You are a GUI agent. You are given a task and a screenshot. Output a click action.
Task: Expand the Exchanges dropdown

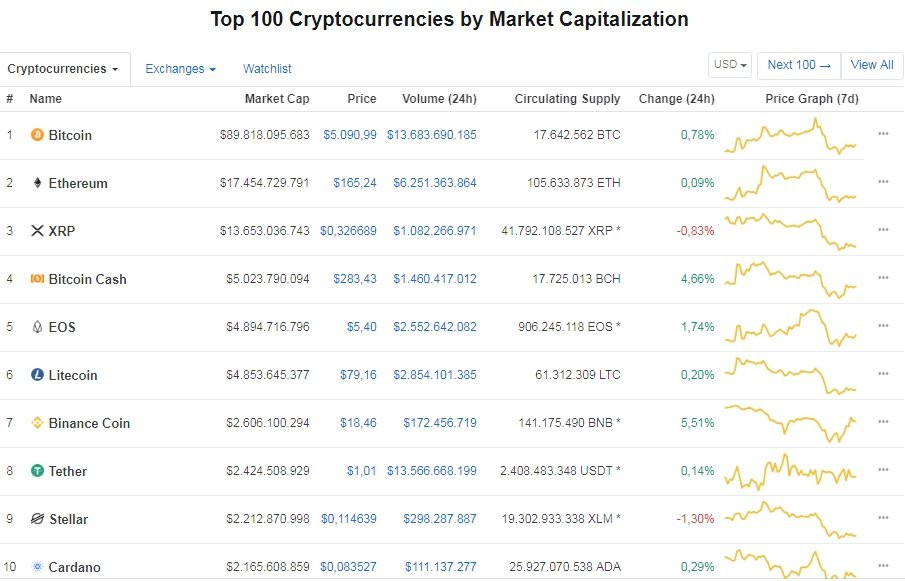coord(180,69)
